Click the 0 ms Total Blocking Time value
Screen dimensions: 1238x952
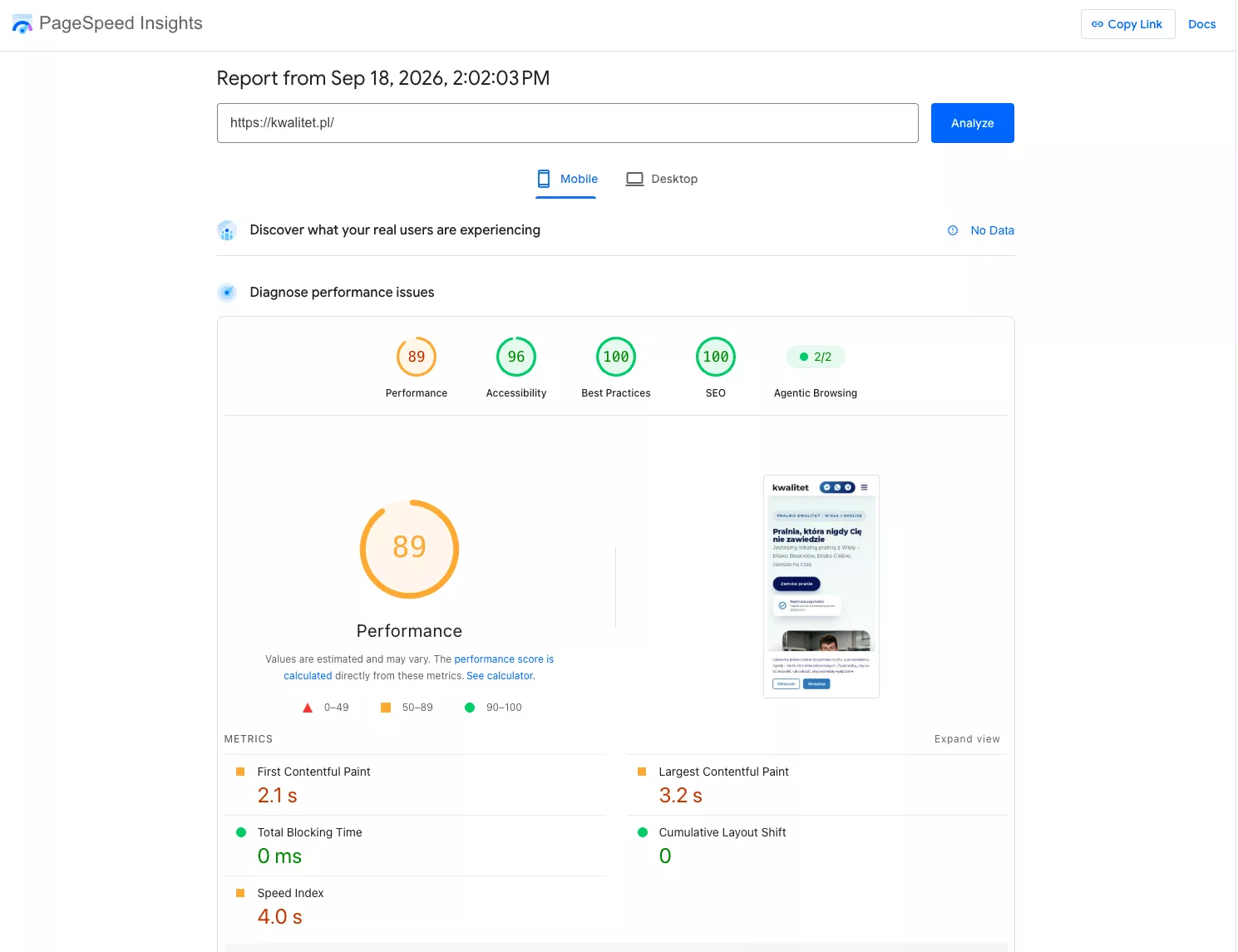[279, 856]
